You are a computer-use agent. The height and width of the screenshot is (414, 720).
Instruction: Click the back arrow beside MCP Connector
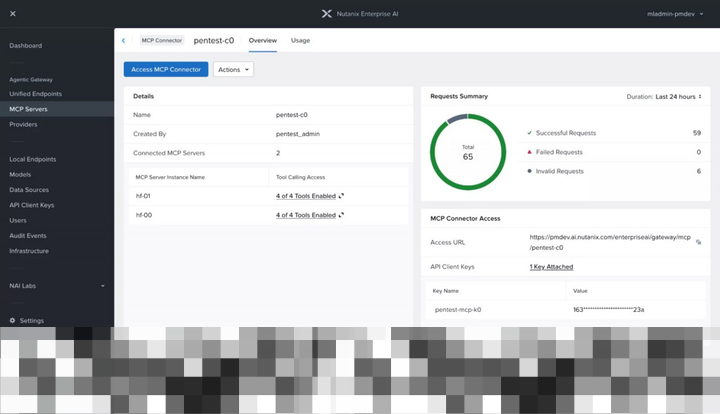pyautogui.click(x=124, y=40)
